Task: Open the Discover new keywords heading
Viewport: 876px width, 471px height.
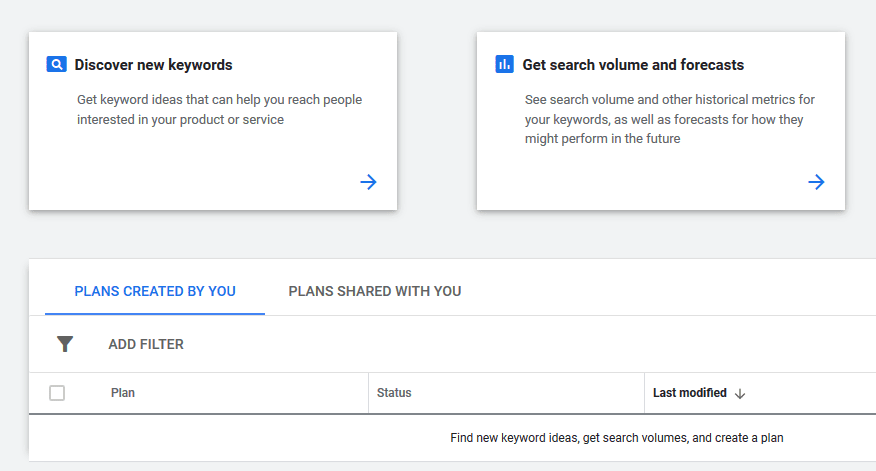Action: point(153,65)
